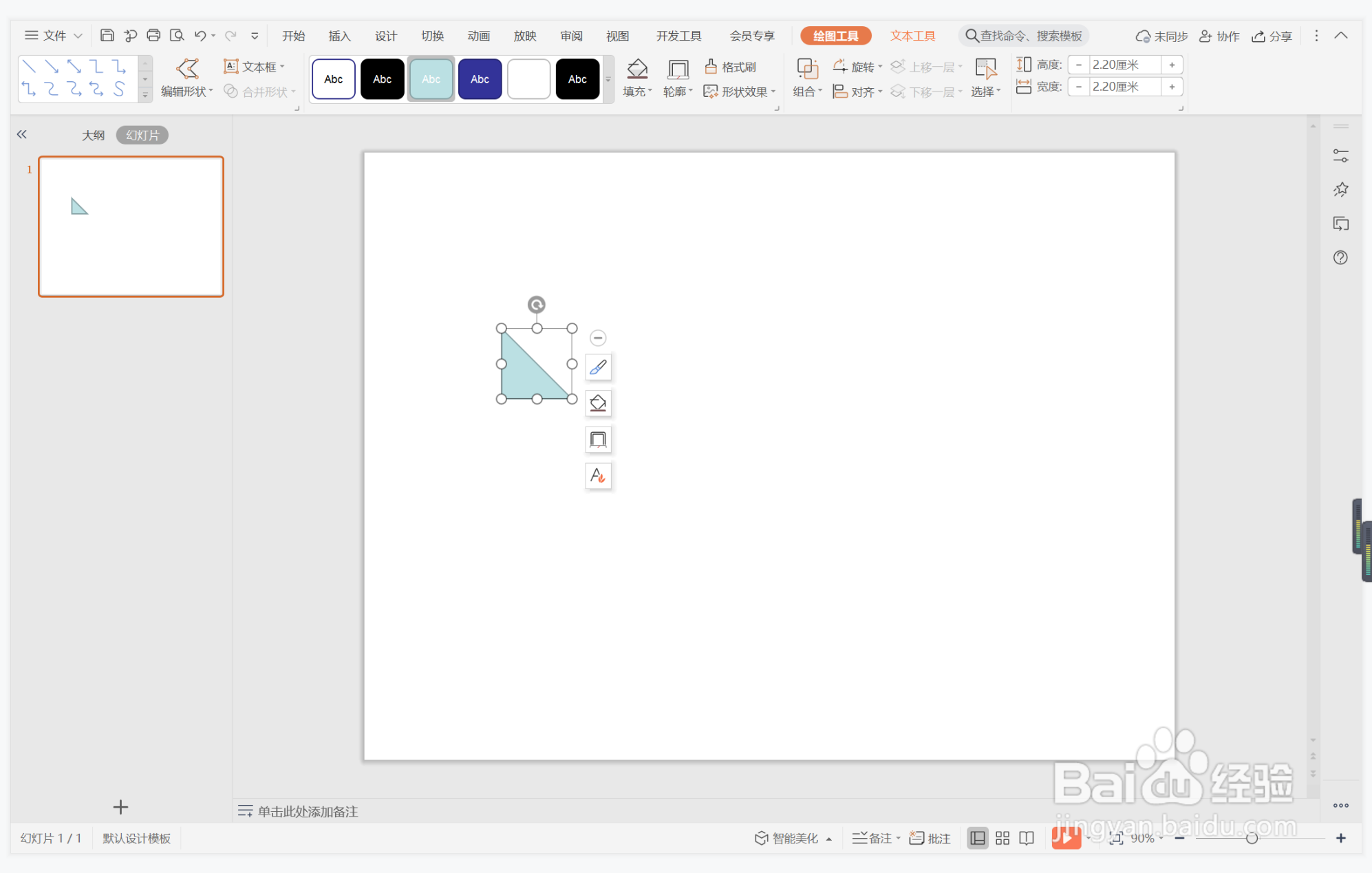Click the floating outline icon beside shape
Image resolution: width=1372 pixels, height=873 pixels.
(598, 440)
